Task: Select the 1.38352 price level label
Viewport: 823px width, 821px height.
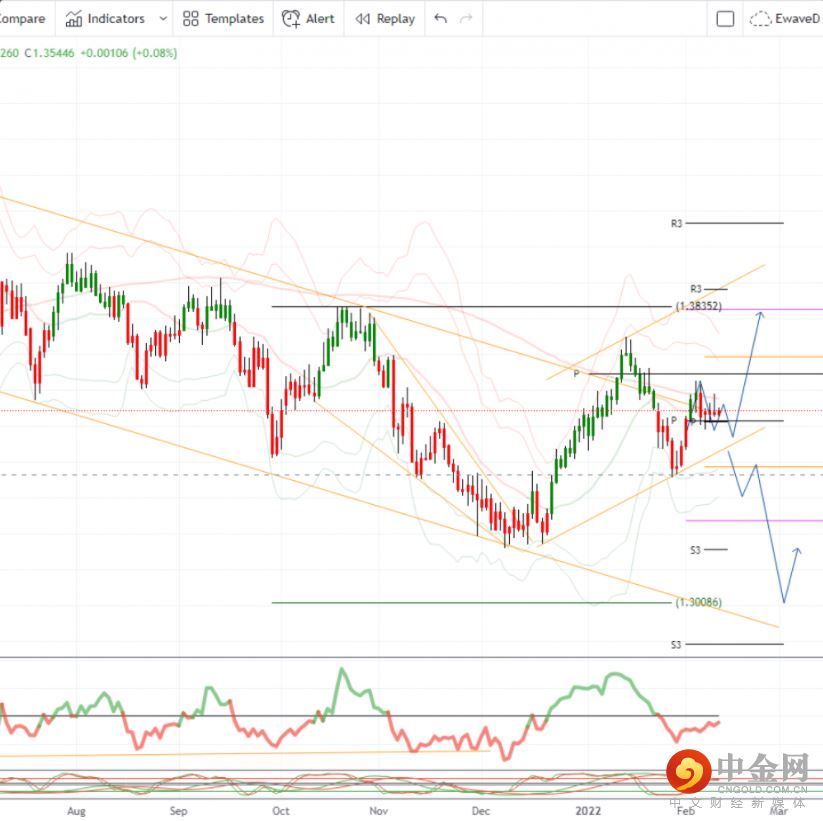Action: coord(699,306)
